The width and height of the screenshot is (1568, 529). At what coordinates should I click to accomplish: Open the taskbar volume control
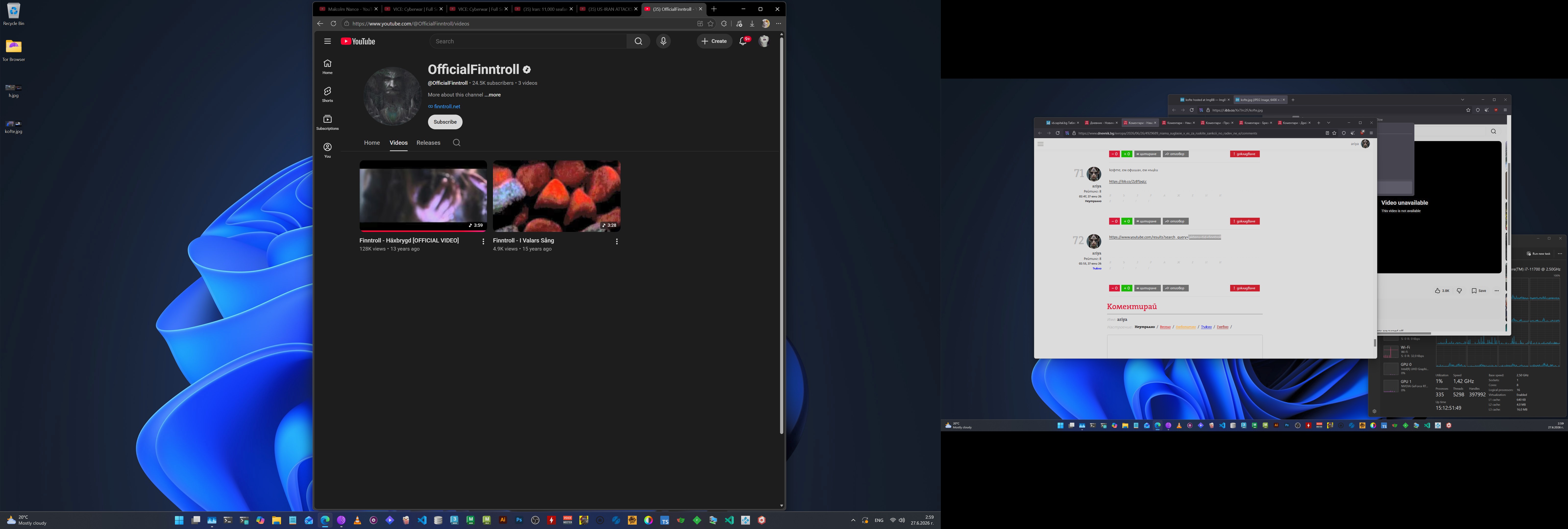tap(902, 520)
